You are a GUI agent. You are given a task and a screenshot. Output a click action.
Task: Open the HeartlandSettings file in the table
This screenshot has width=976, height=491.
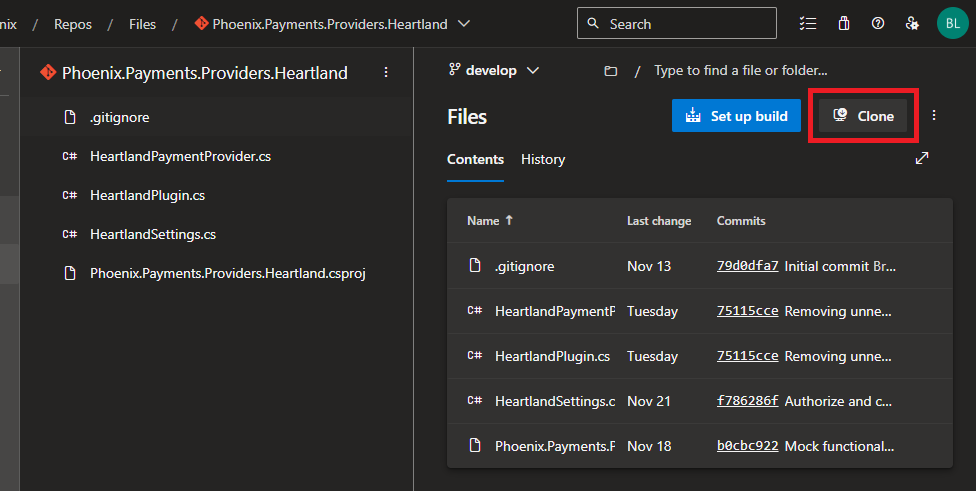point(555,401)
